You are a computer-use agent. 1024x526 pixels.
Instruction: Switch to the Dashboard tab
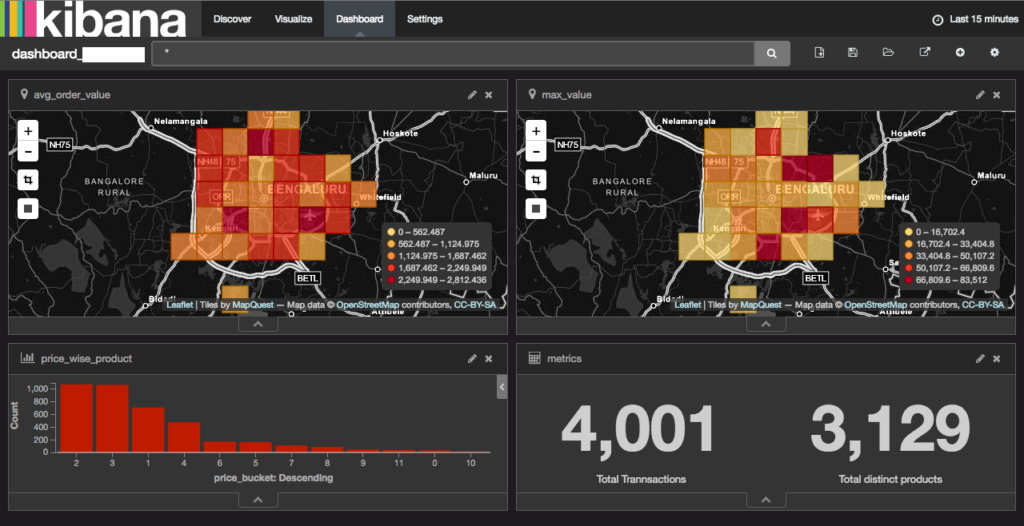359,19
